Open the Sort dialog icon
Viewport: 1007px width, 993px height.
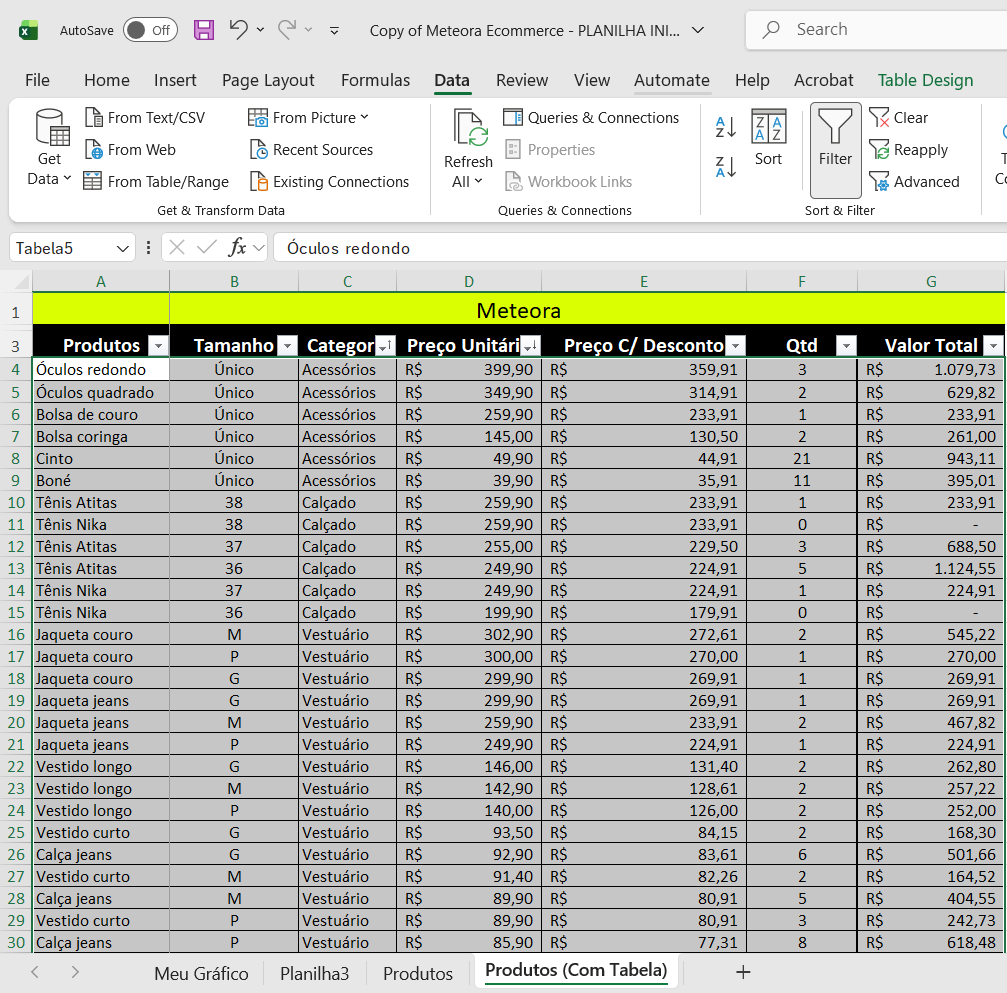(768, 138)
